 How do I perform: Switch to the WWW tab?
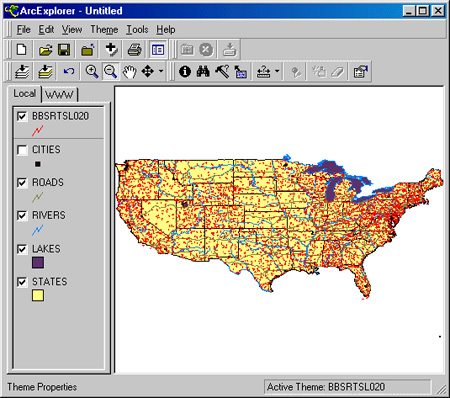tap(59, 95)
